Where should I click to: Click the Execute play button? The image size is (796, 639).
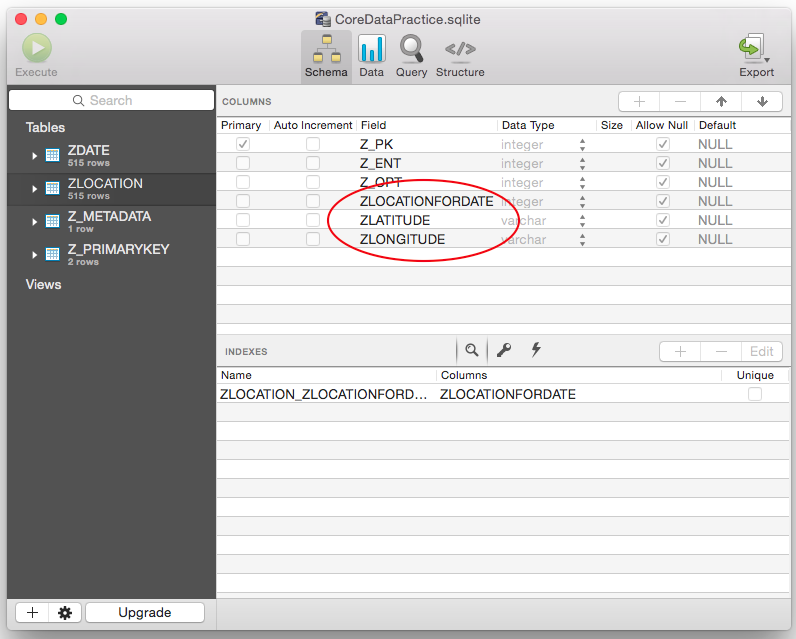(x=37, y=48)
